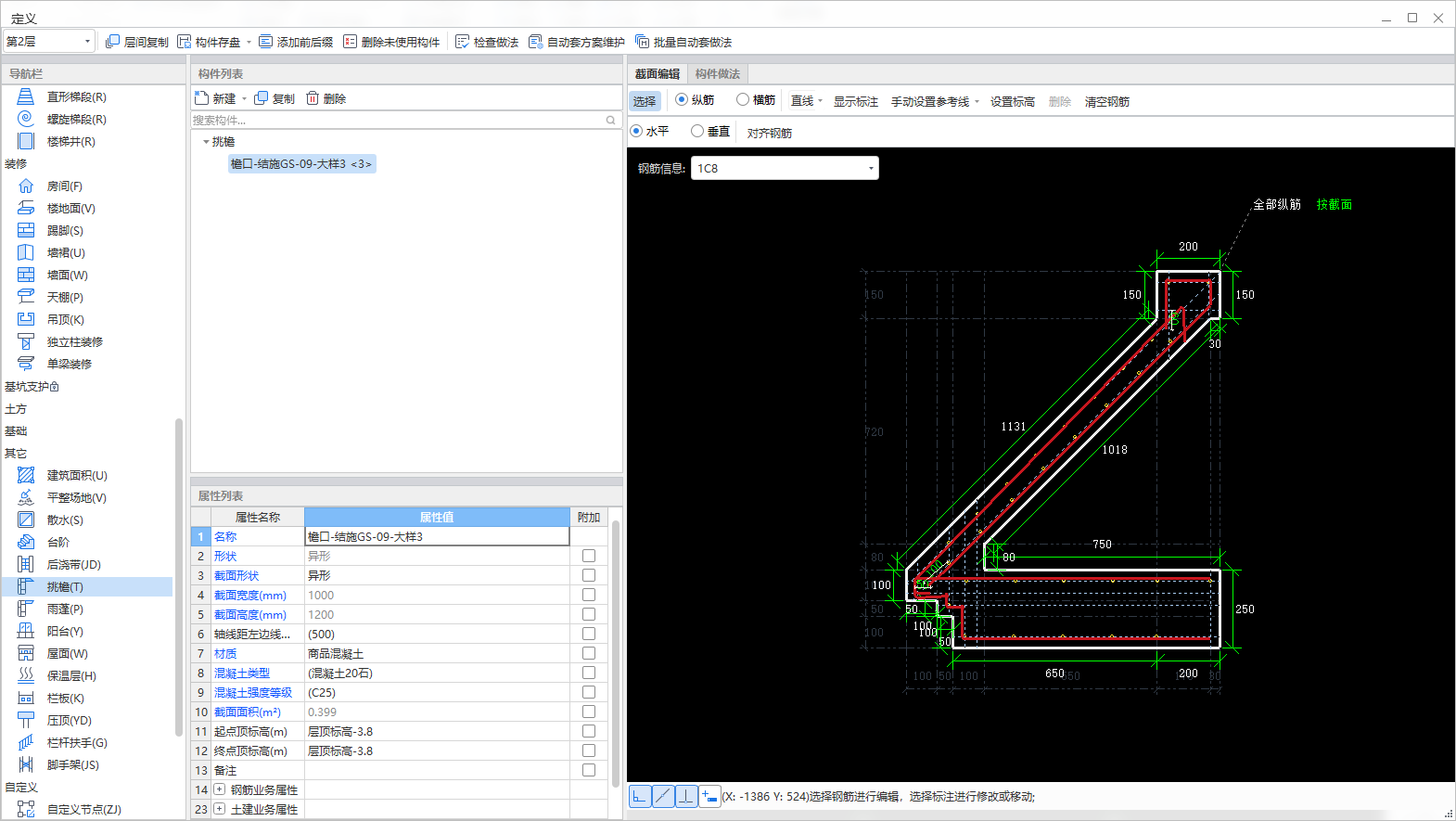Image resolution: width=1456 pixels, height=821 pixels.
Task: Select the 纵筋 radio button
Action: (x=682, y=99)
